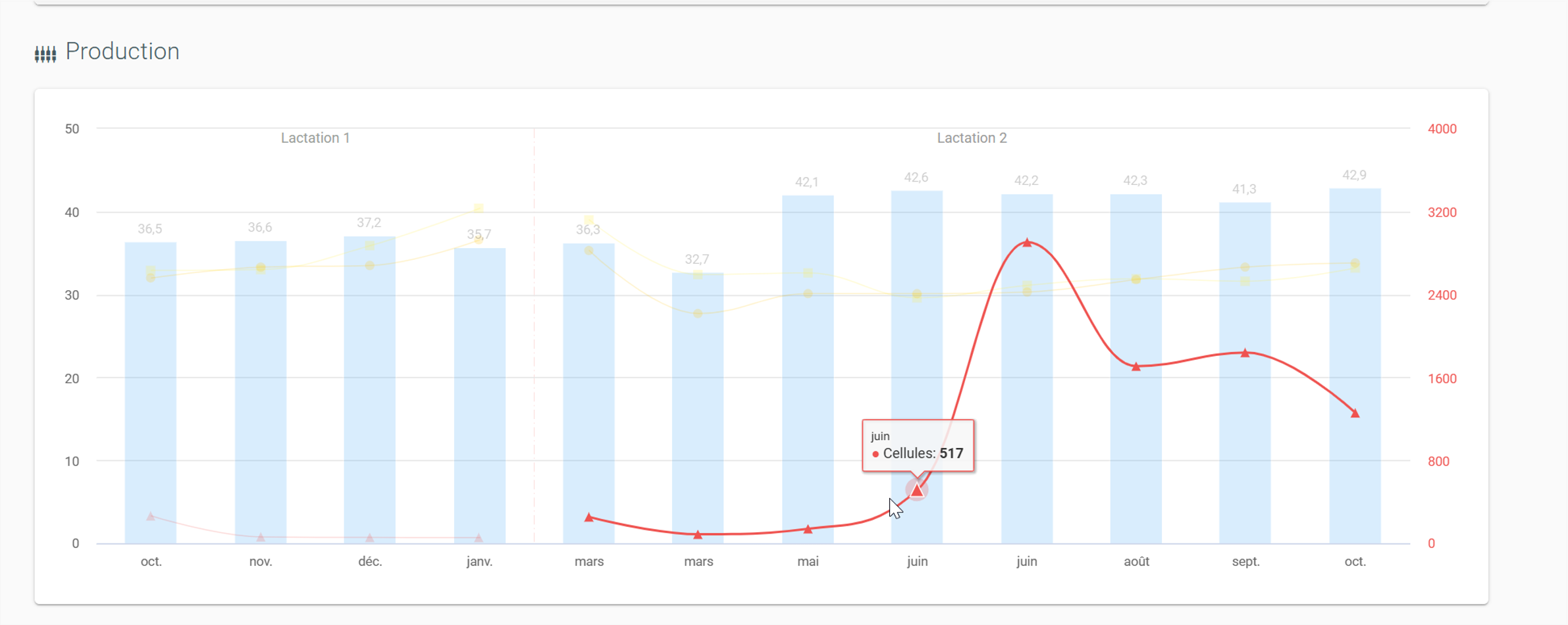Image resolution: width=1568 pixels, height=625 pixels.
Task: Select the "déc." month label
Action: click(x=370, y=562)
